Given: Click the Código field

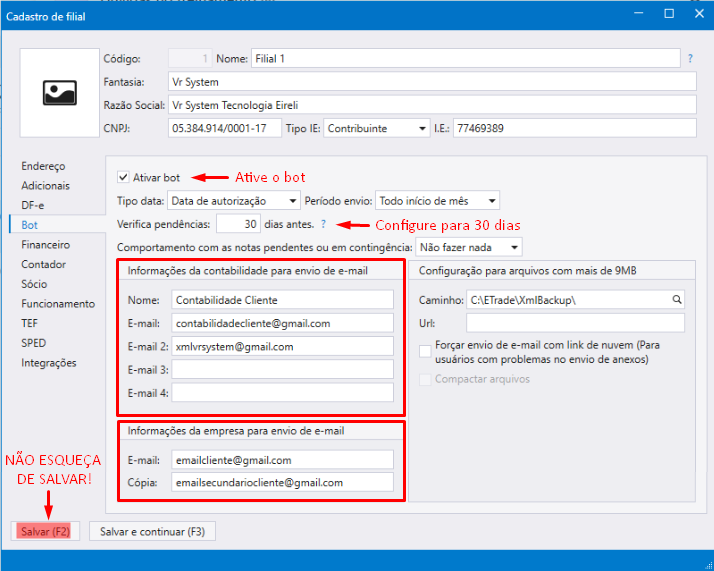Looking at the screenshot, I should point(190,59).
